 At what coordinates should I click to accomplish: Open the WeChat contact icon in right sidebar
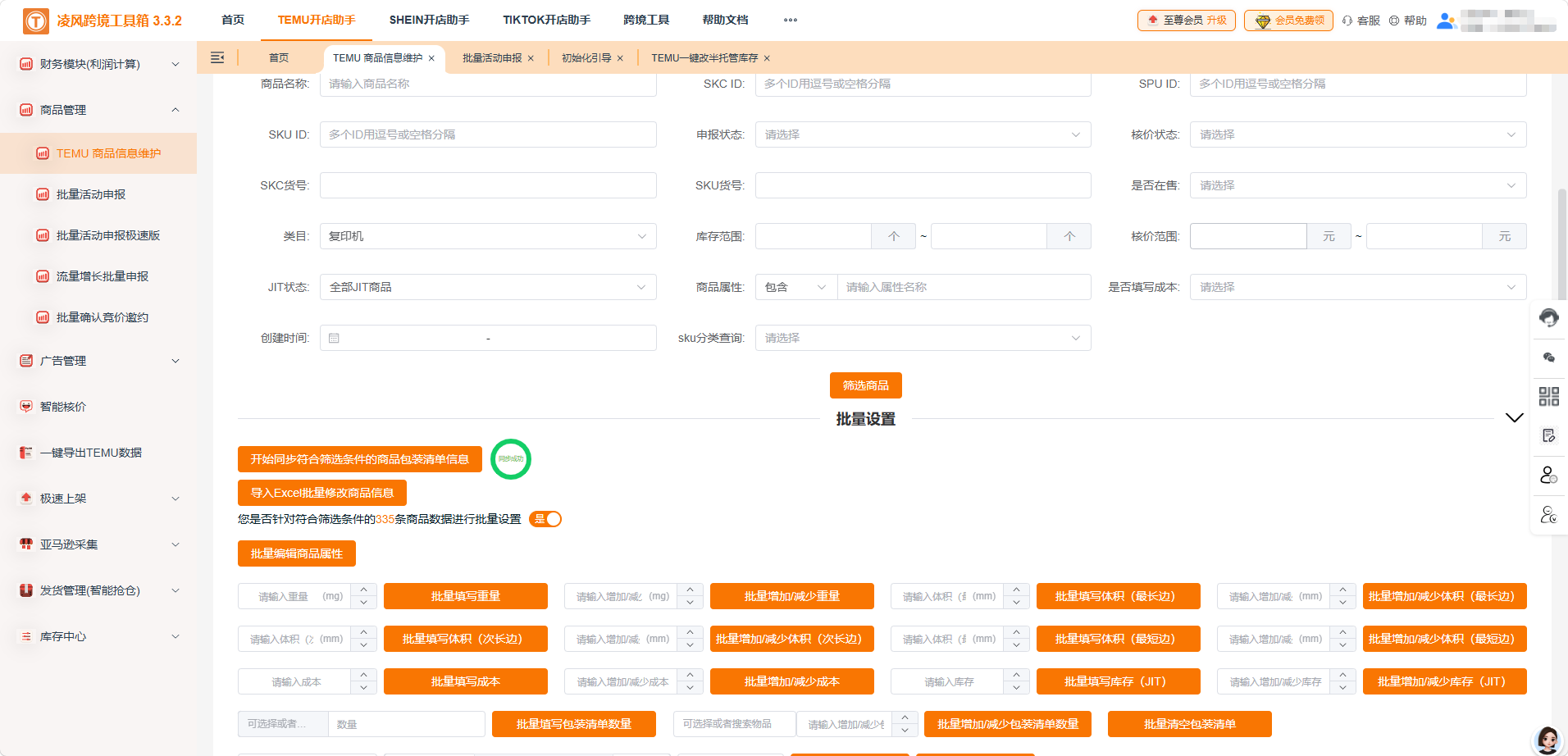point(1549,357)
